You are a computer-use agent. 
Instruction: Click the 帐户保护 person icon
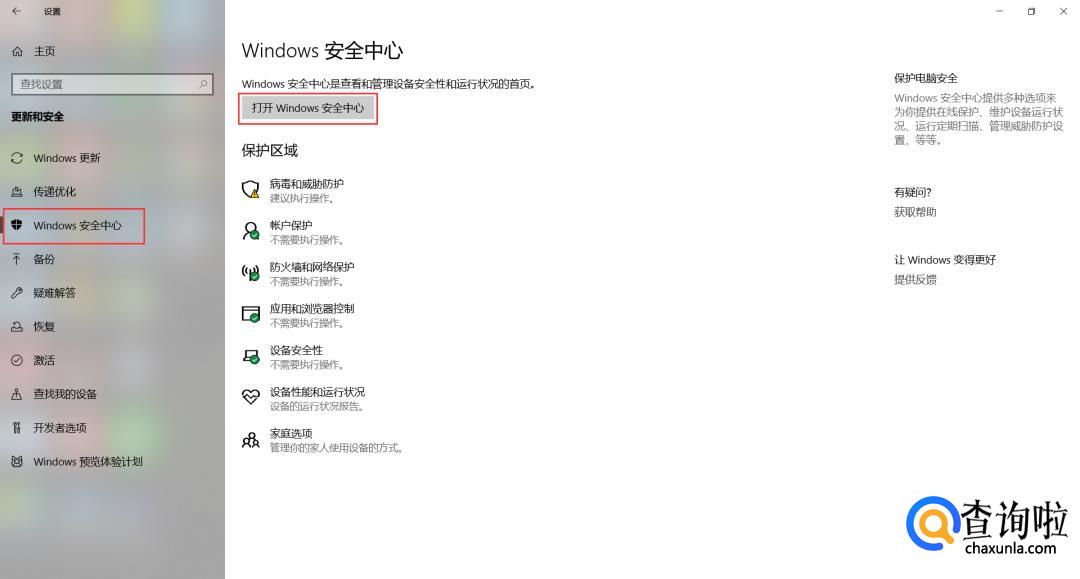point(251,231)
